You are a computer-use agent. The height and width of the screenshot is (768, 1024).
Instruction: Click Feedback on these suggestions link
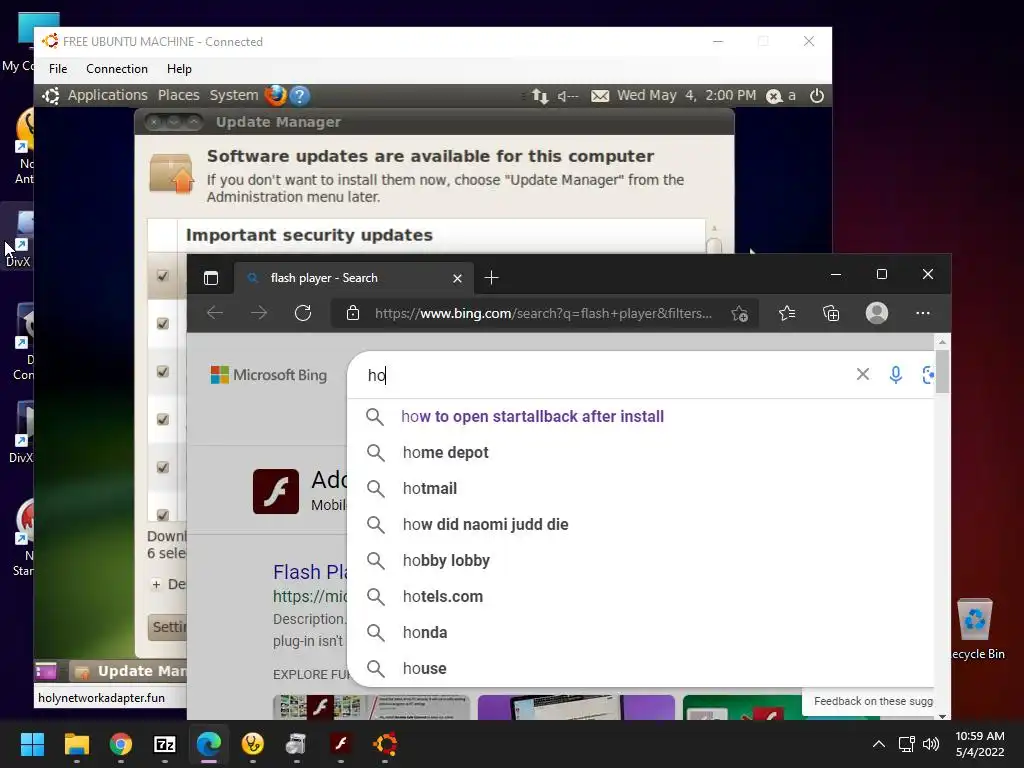[x=873, y=701]
